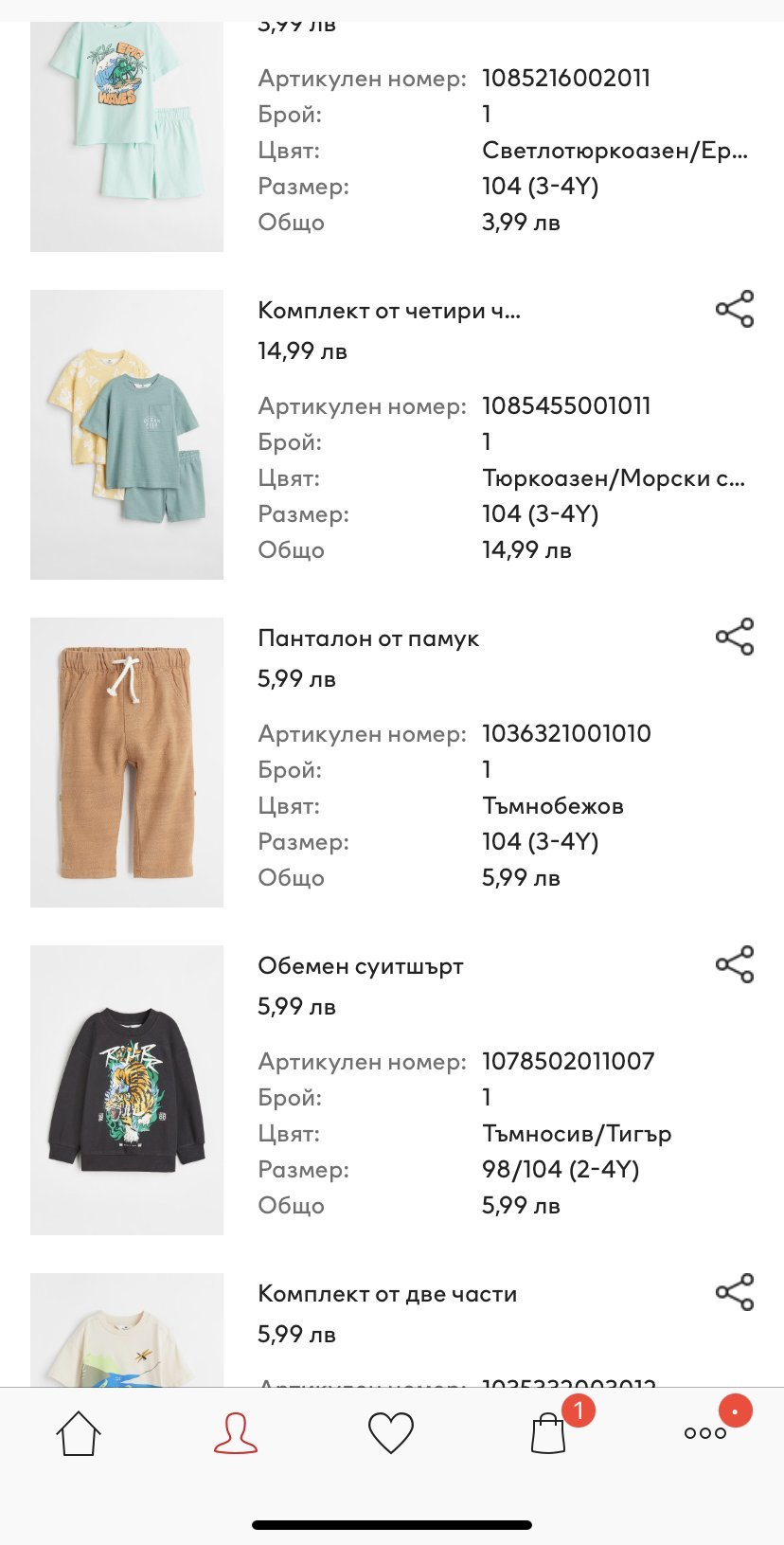Share the Обемен суитшърт item

735,964
